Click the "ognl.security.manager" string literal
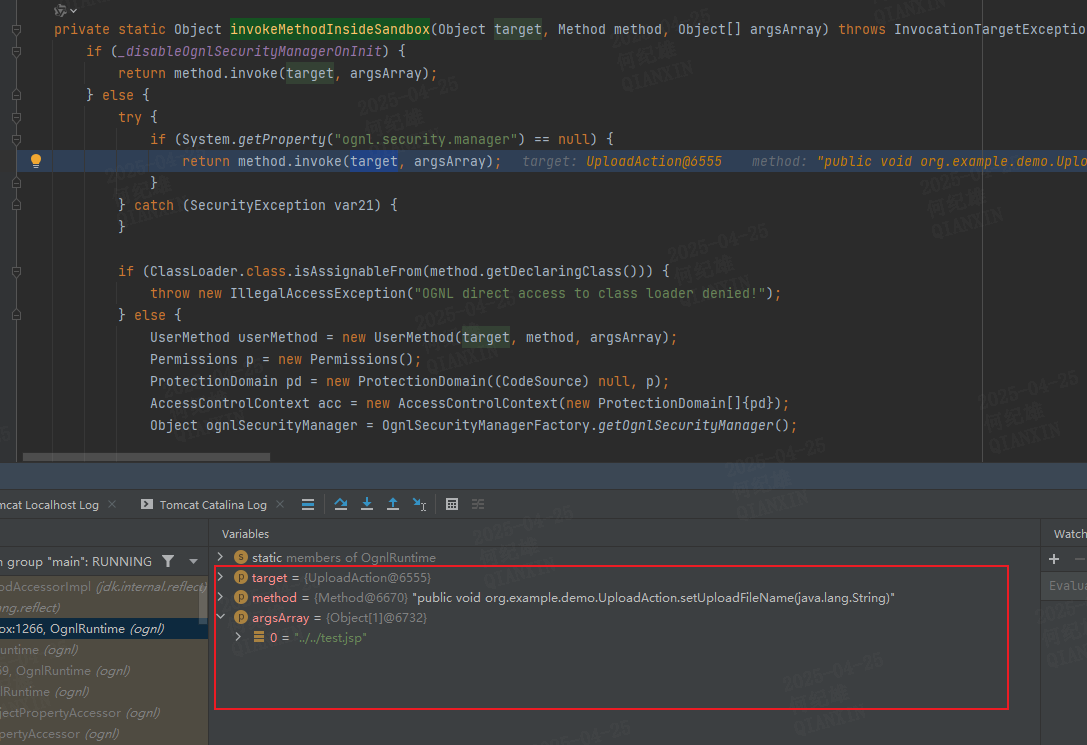Image resolution: width=1087 pixels, height=745 pixels. 425,139
